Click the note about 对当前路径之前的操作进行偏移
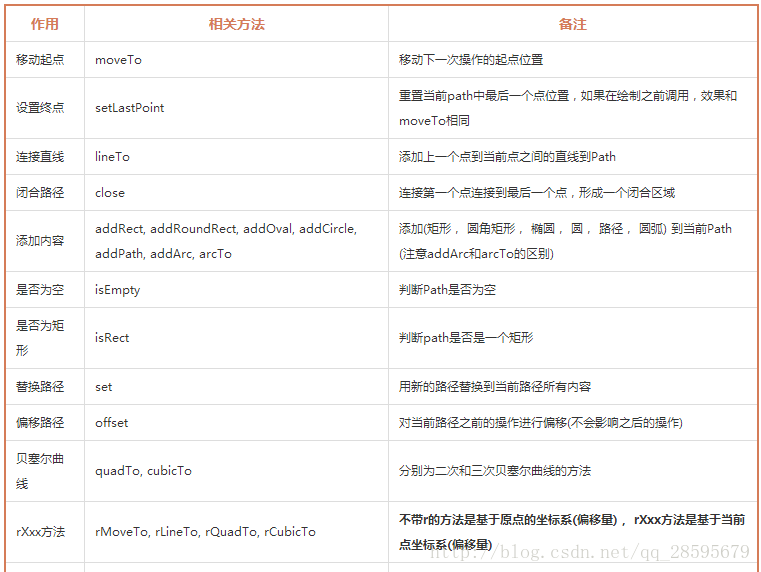 point(541,423)
